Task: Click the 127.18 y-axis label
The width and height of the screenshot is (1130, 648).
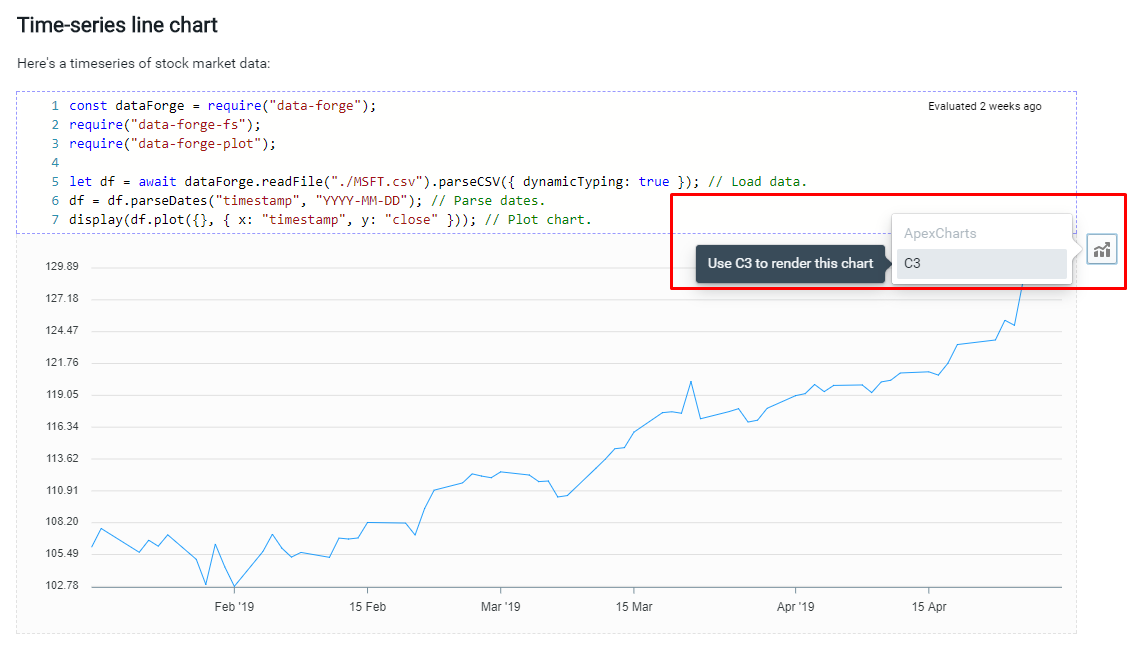Action: [x=62, y=298]
